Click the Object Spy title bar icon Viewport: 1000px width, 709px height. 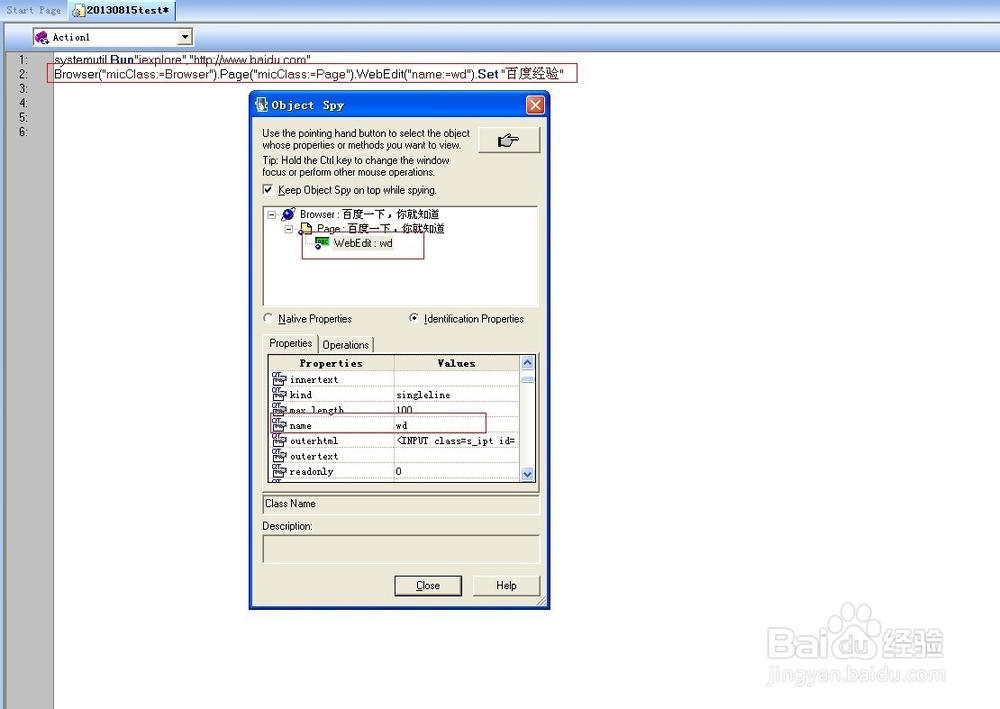pos(261,105)
